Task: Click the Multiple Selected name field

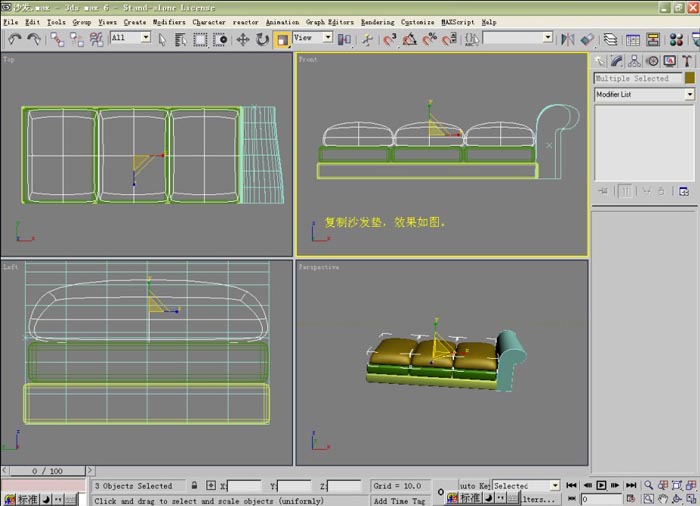Action: tap(638, 78)
